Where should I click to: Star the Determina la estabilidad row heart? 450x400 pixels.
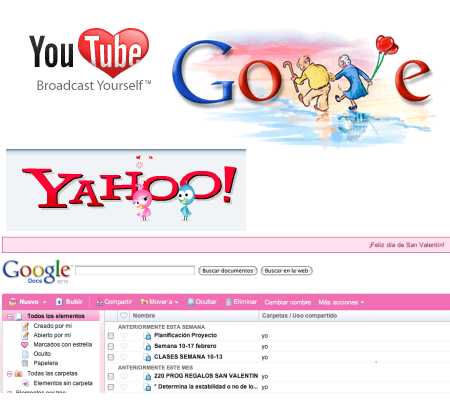point(124,387)
